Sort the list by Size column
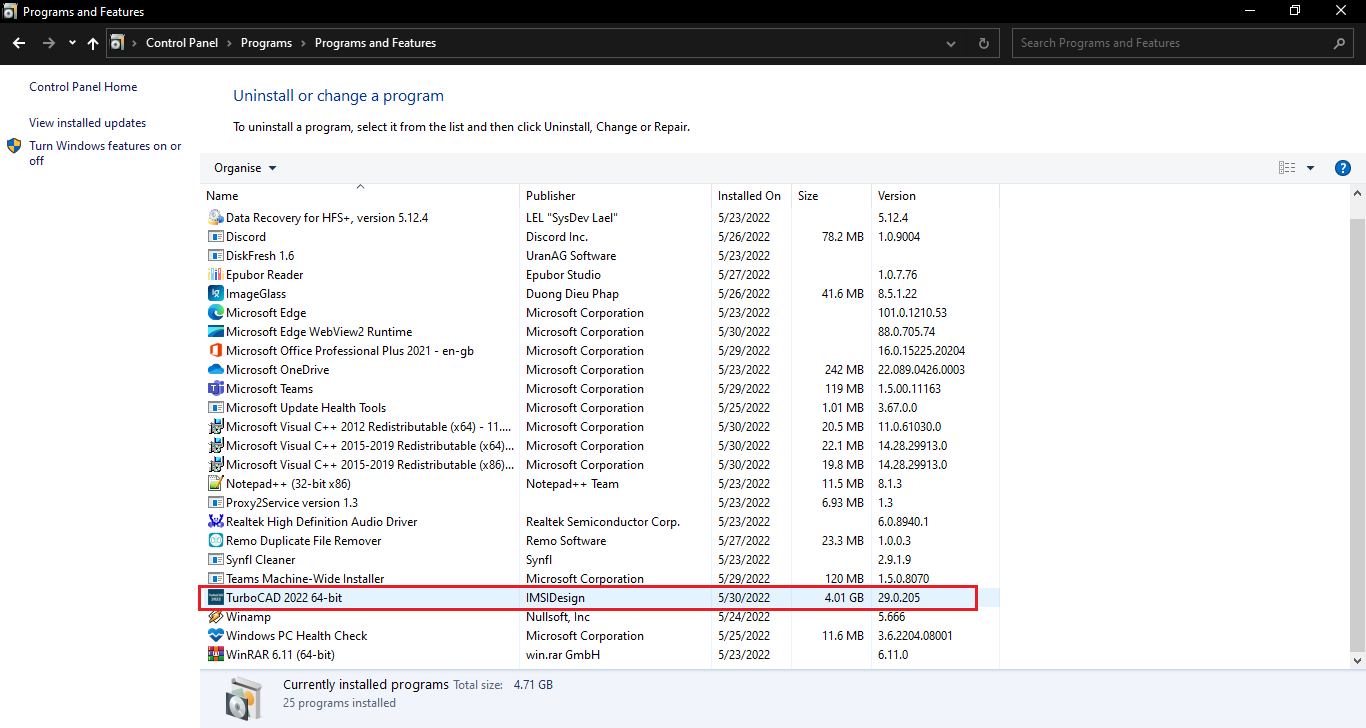 pos(832,196)
